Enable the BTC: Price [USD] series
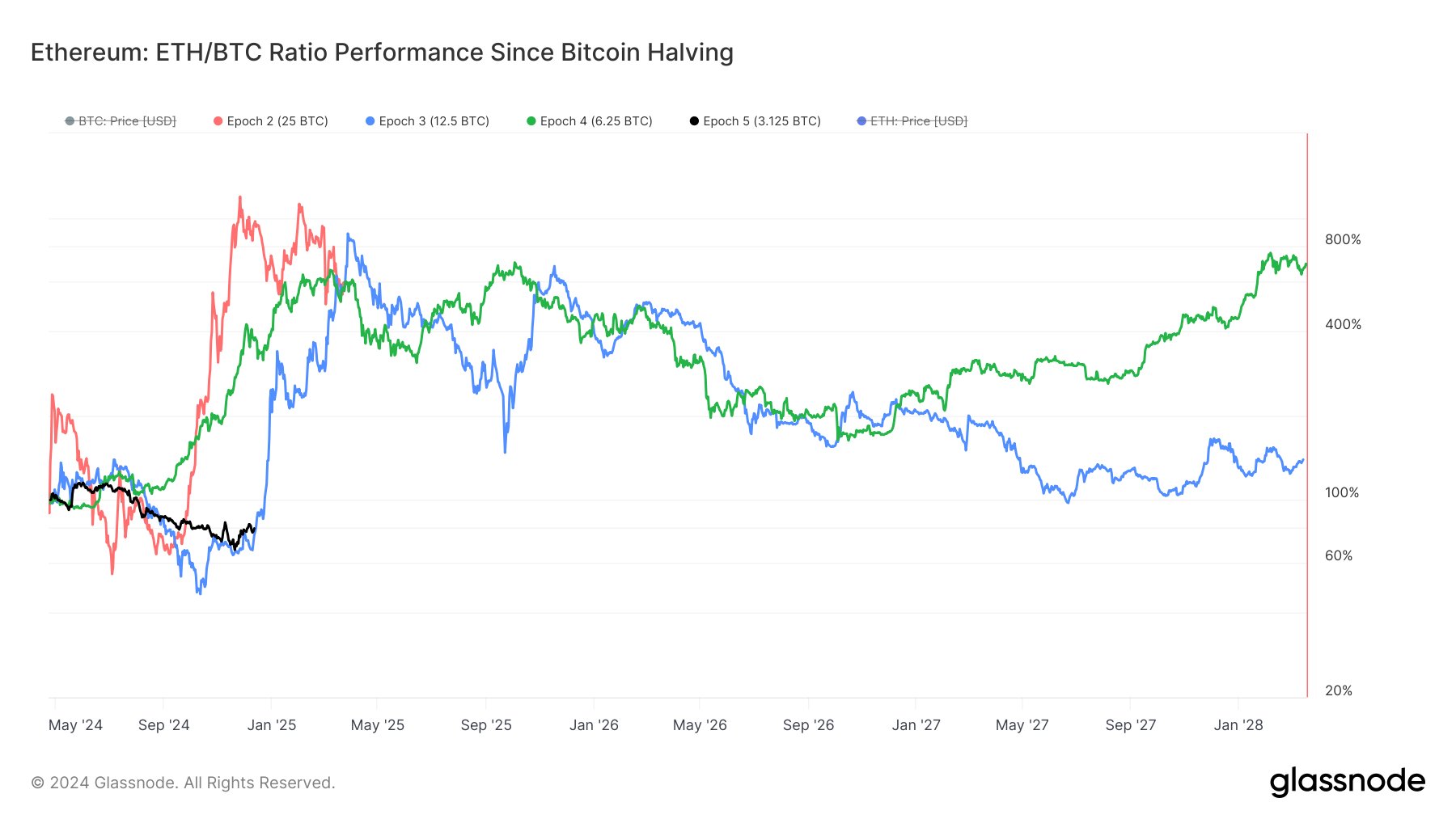1456x819 pixels. pos(127,121)
